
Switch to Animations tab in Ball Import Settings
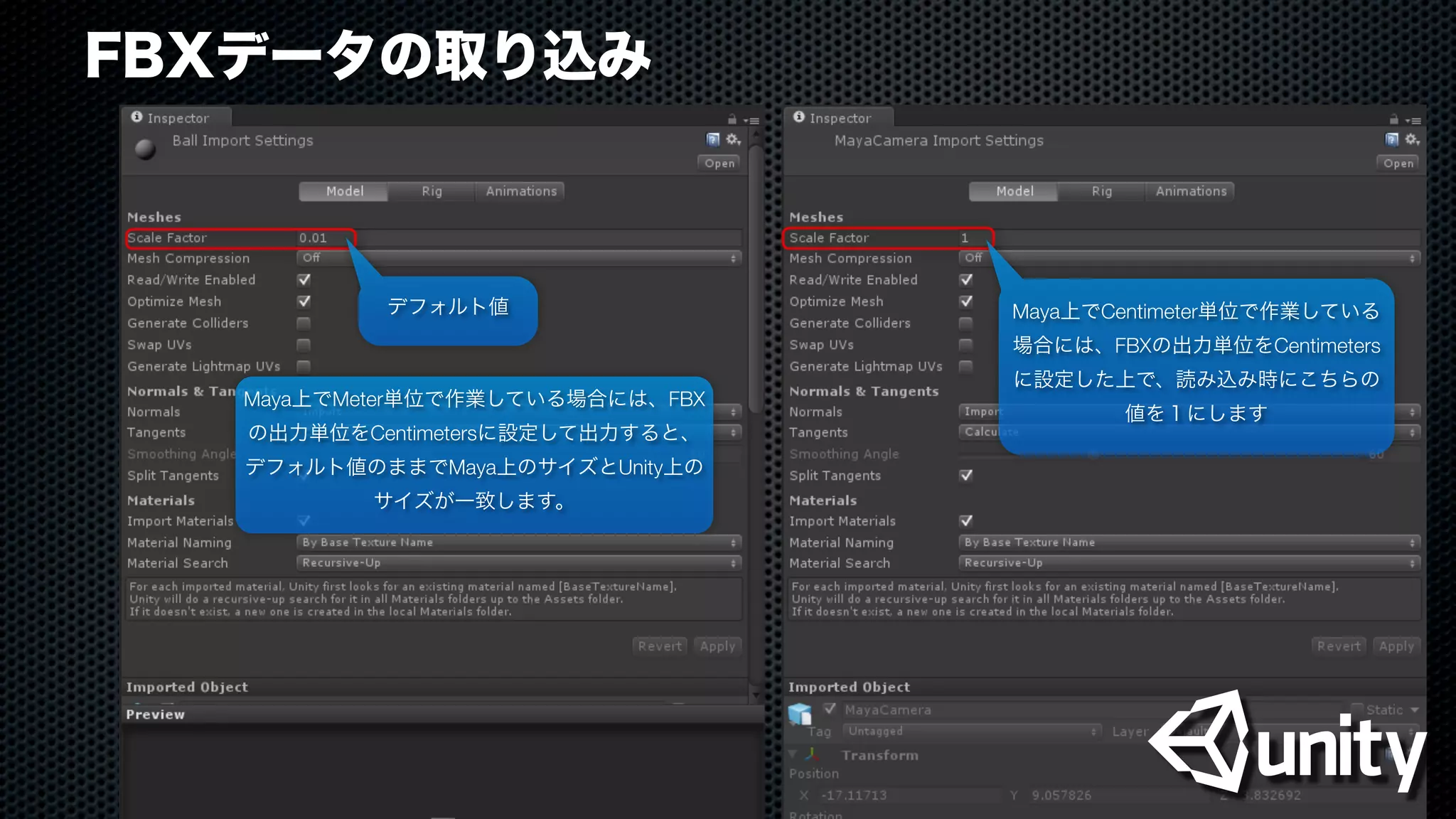520,191
